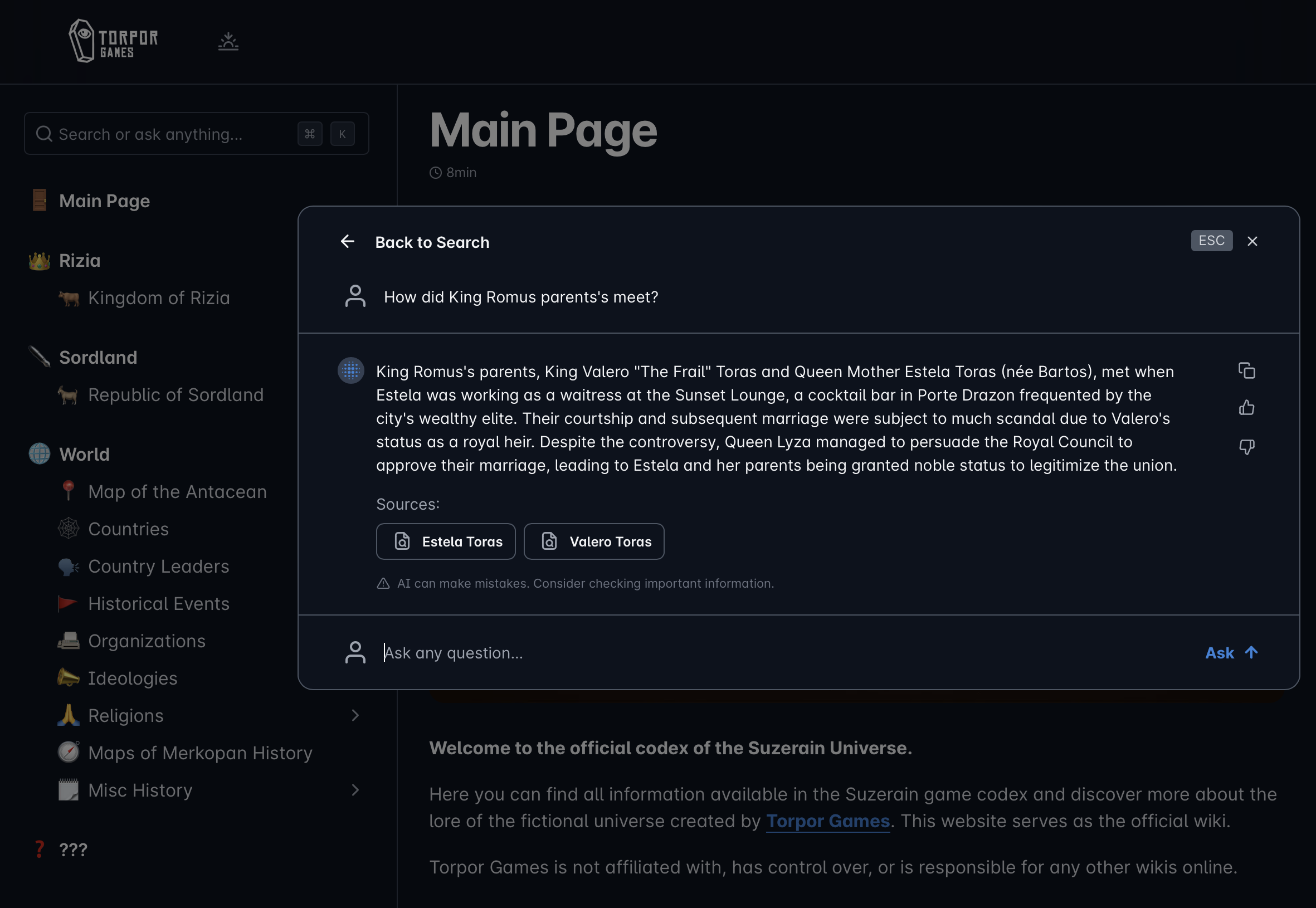Copy the AI answer with the copy icon
1316x908 pixels.
tap(1246, 370)
